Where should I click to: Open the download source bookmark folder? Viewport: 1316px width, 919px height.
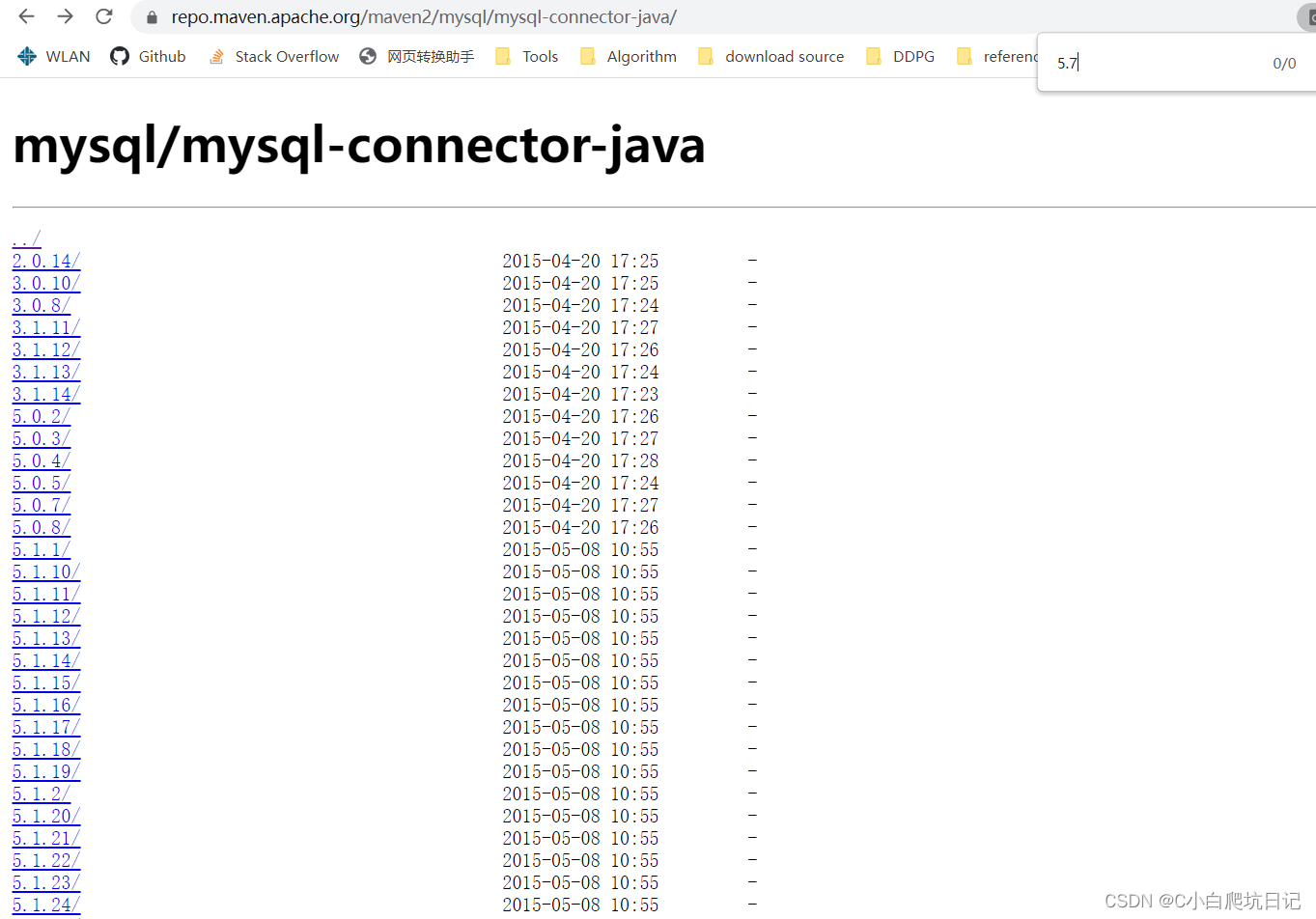771,57
